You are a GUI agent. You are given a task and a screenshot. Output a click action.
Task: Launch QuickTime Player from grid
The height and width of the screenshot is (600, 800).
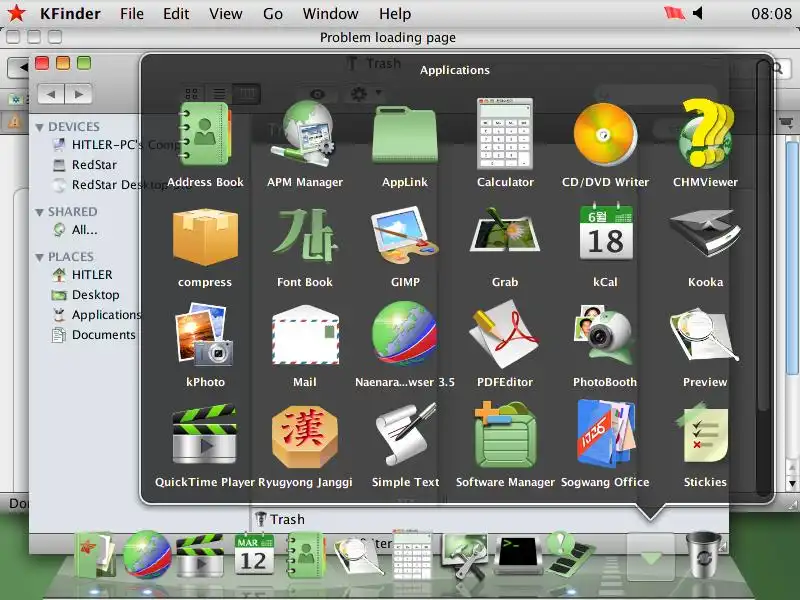[205, 435]
